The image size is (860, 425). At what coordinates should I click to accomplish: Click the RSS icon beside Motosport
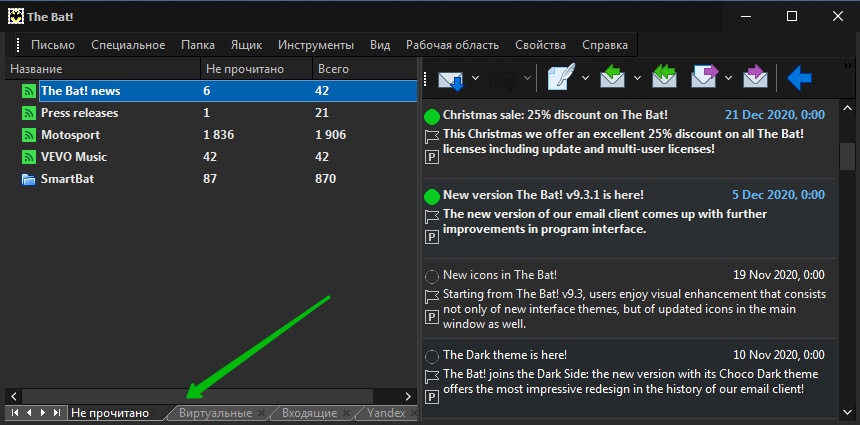tap(29, 135)
